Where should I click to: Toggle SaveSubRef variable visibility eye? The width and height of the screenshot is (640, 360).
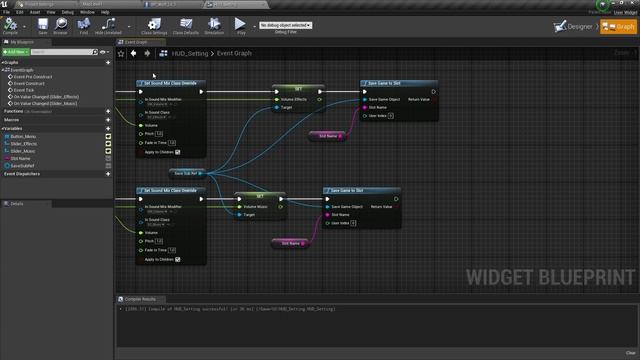[x=108, y=166]
